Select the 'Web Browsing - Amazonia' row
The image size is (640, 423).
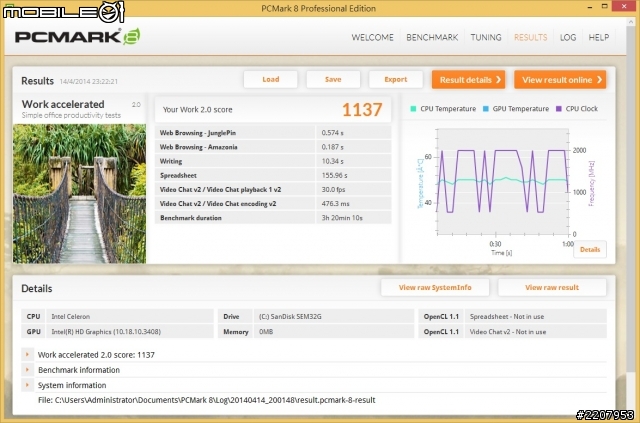point(273,147)
